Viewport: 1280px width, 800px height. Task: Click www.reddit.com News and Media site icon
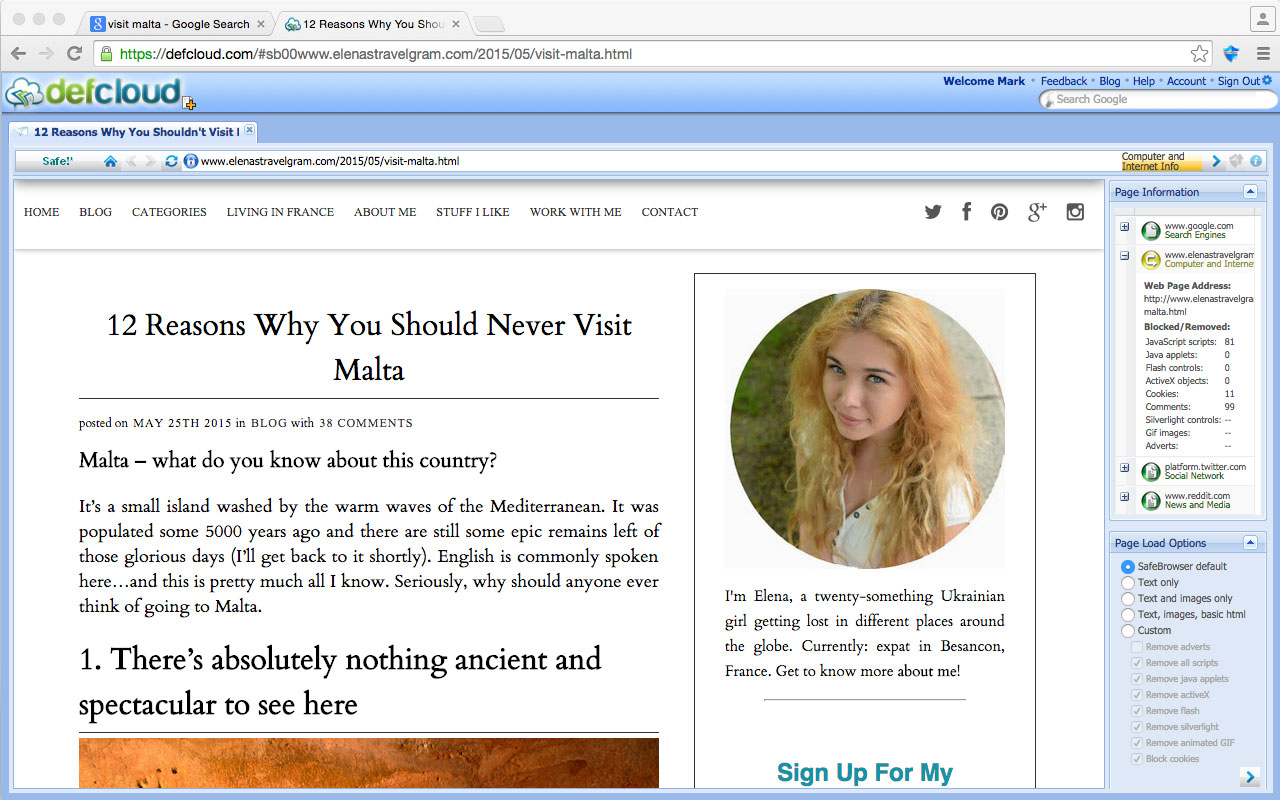click(x=1151, y=500)
